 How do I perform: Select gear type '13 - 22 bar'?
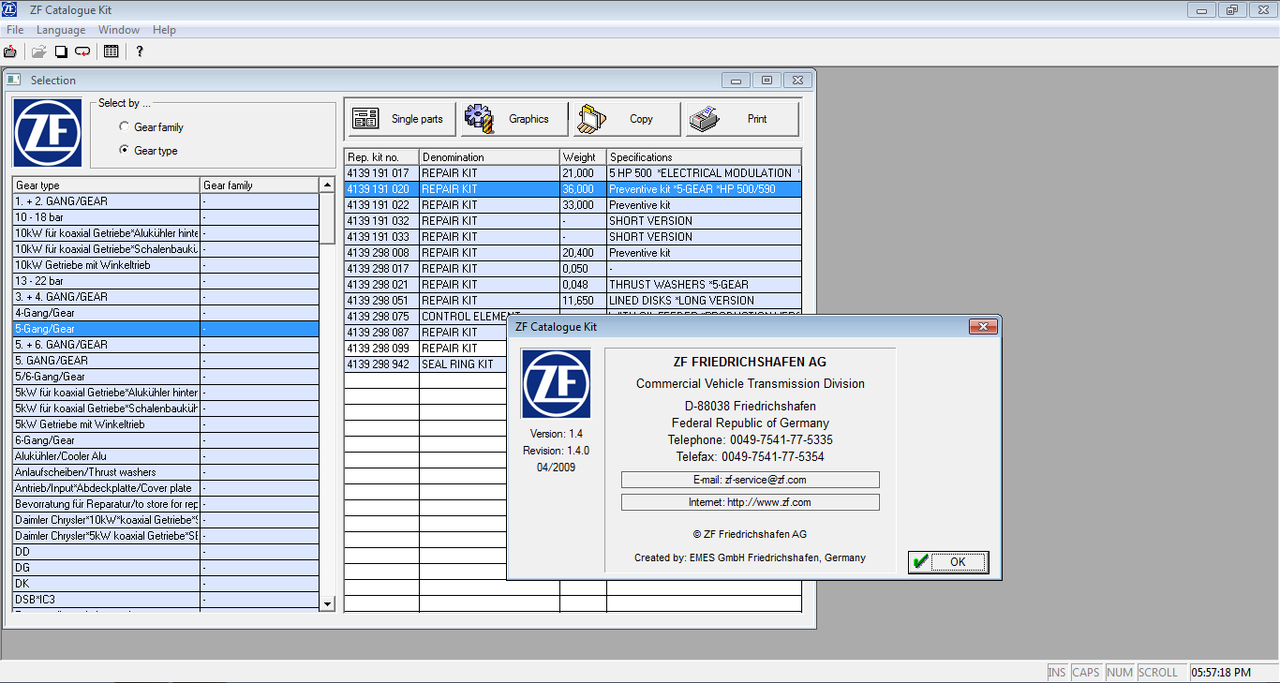tap(166, 281)
